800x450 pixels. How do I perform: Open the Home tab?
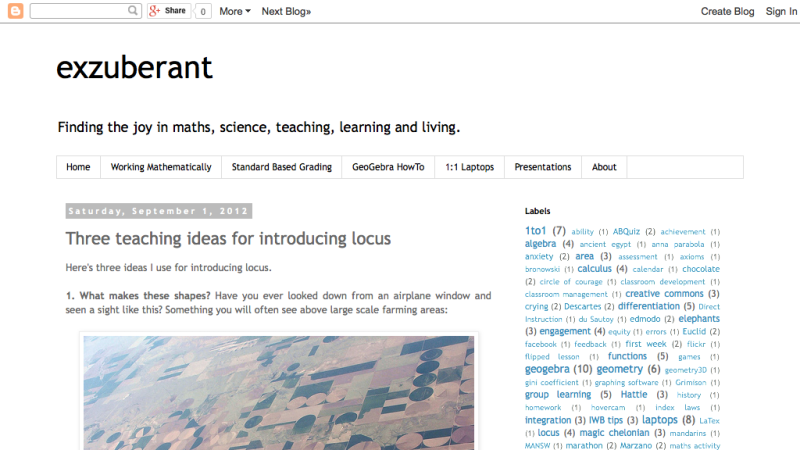tap(78, 167)
